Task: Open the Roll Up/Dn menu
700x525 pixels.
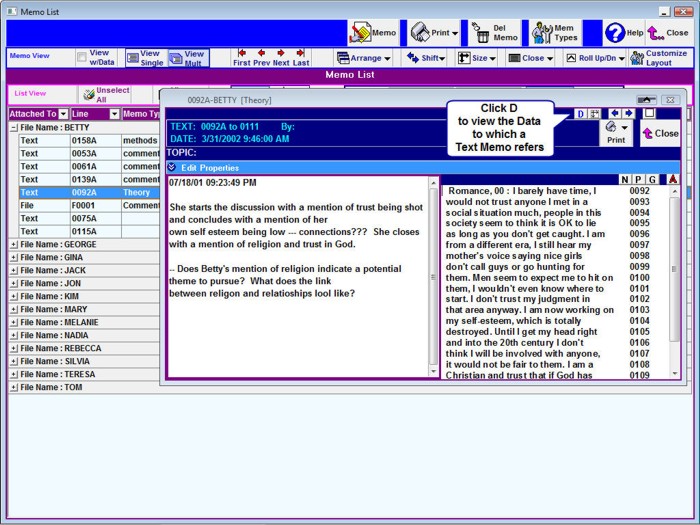Action: 594,58
